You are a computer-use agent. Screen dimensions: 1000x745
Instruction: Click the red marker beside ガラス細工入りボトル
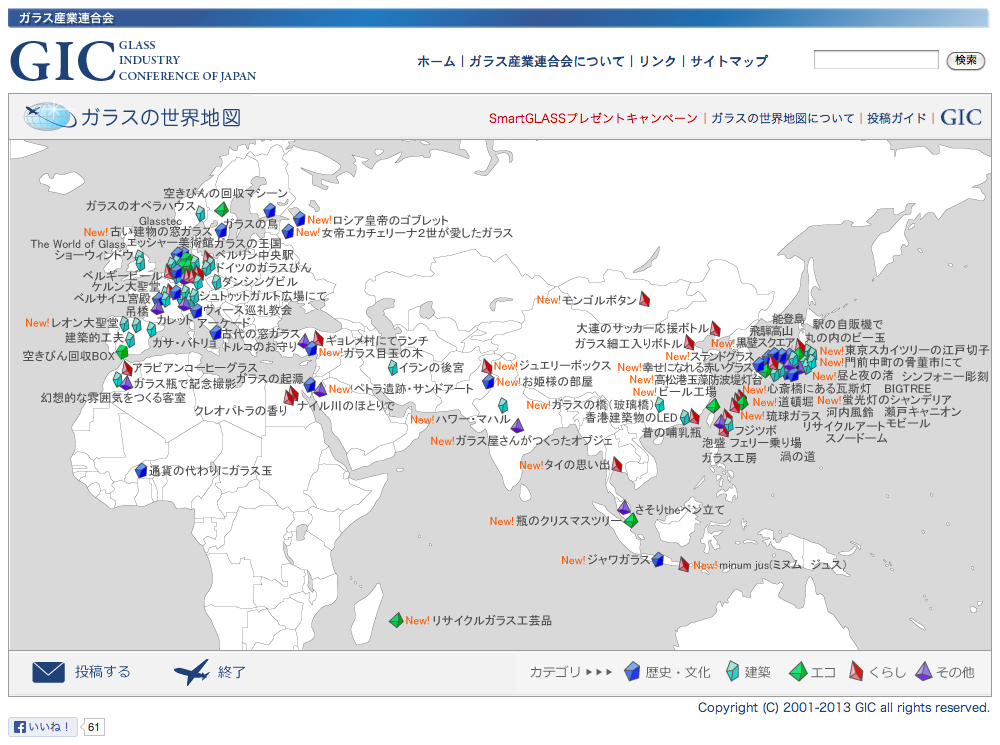689,343
